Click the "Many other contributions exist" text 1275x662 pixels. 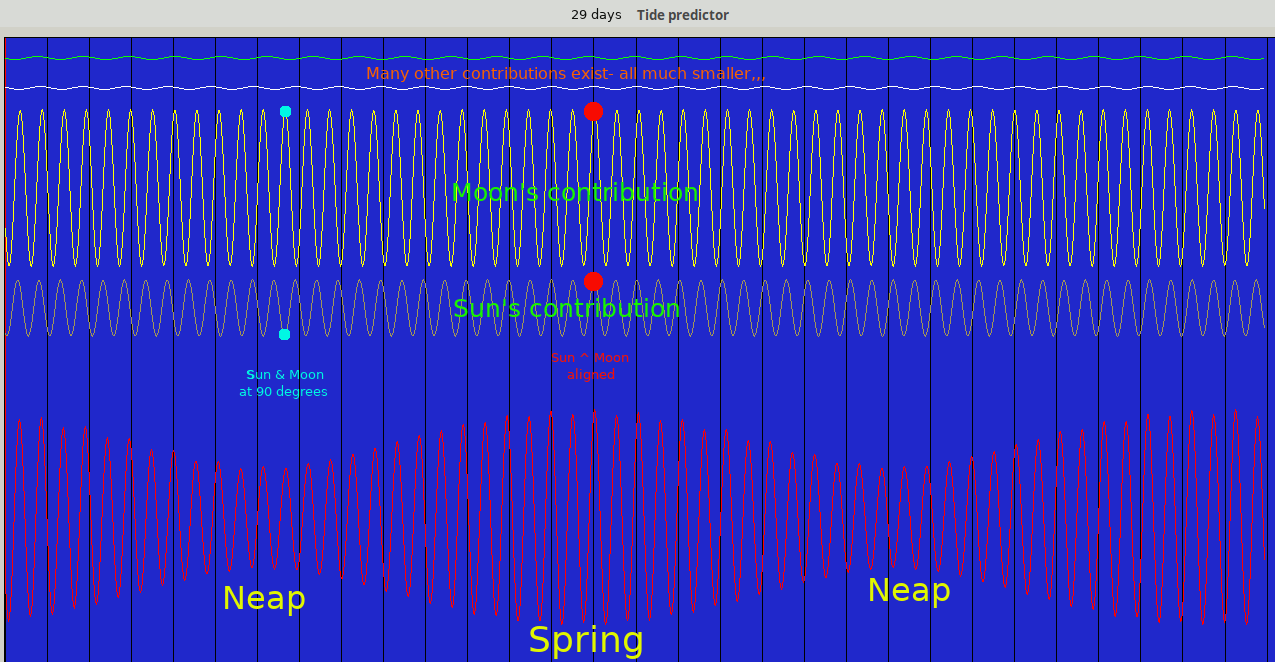pyautogui.click(x=565, y=74)
